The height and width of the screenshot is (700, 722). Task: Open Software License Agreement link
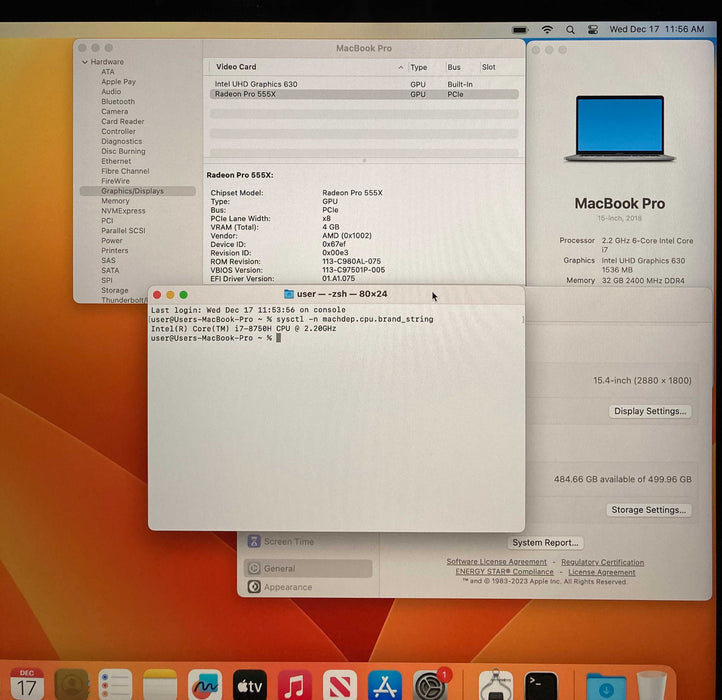point(496,562)
